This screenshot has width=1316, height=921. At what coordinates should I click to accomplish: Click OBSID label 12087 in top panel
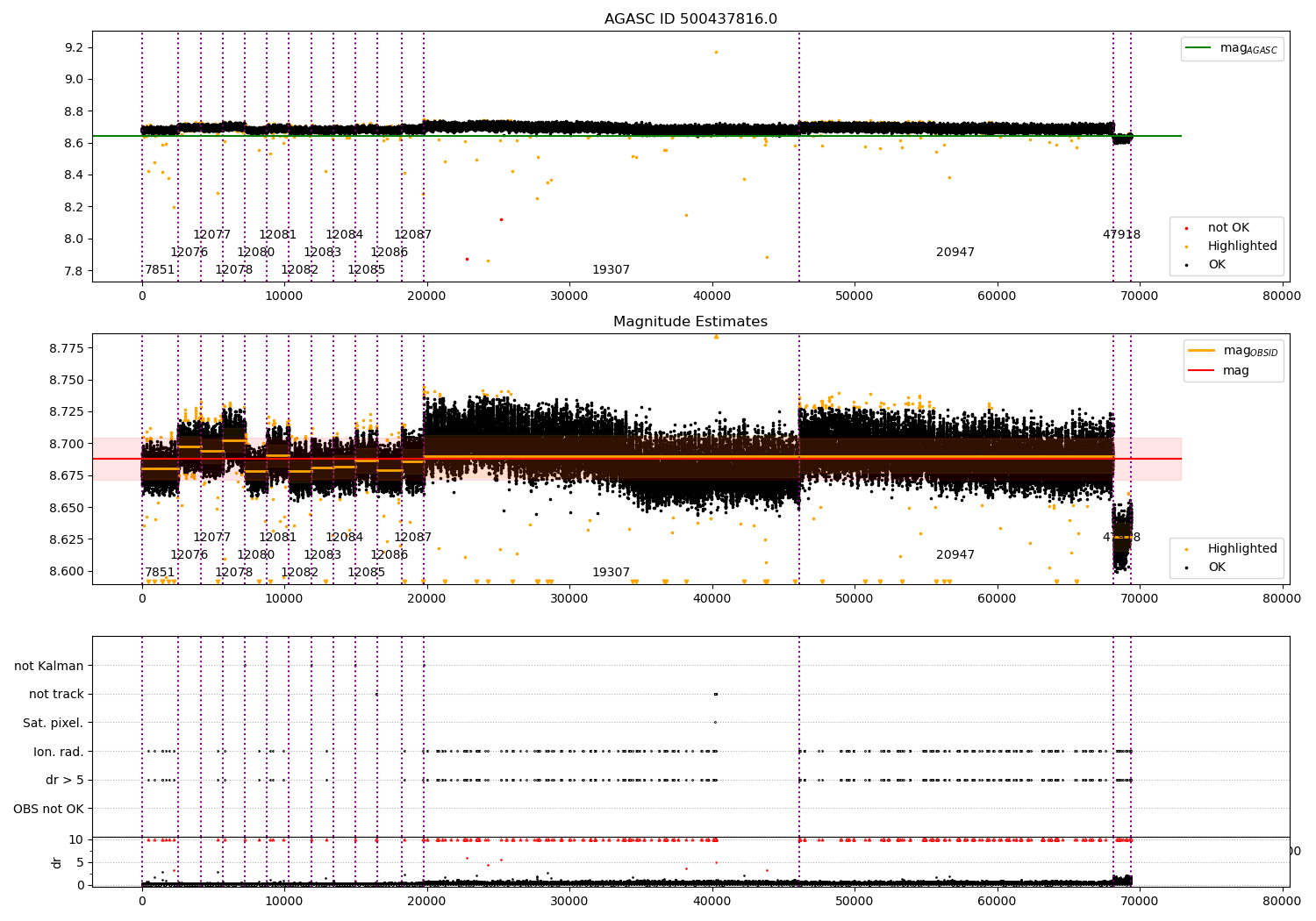(x=412, y=235)
